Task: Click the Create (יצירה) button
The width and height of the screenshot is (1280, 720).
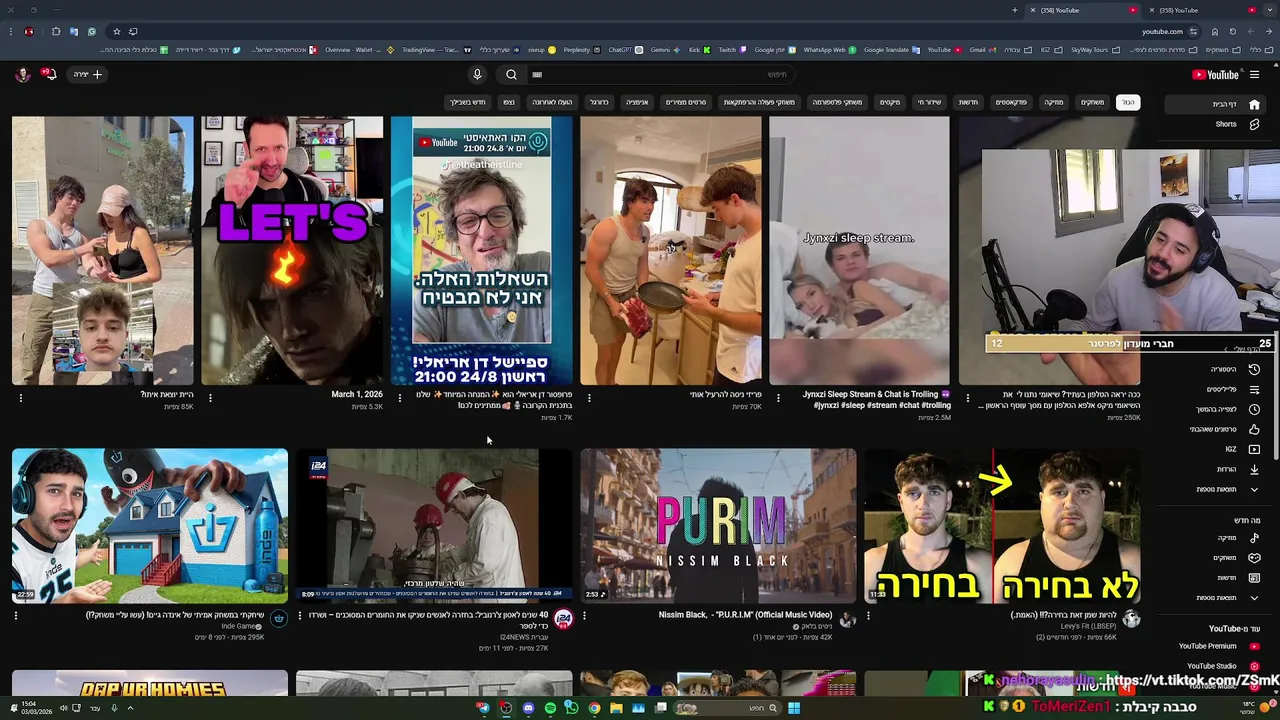Action: [x=87, y=74]
